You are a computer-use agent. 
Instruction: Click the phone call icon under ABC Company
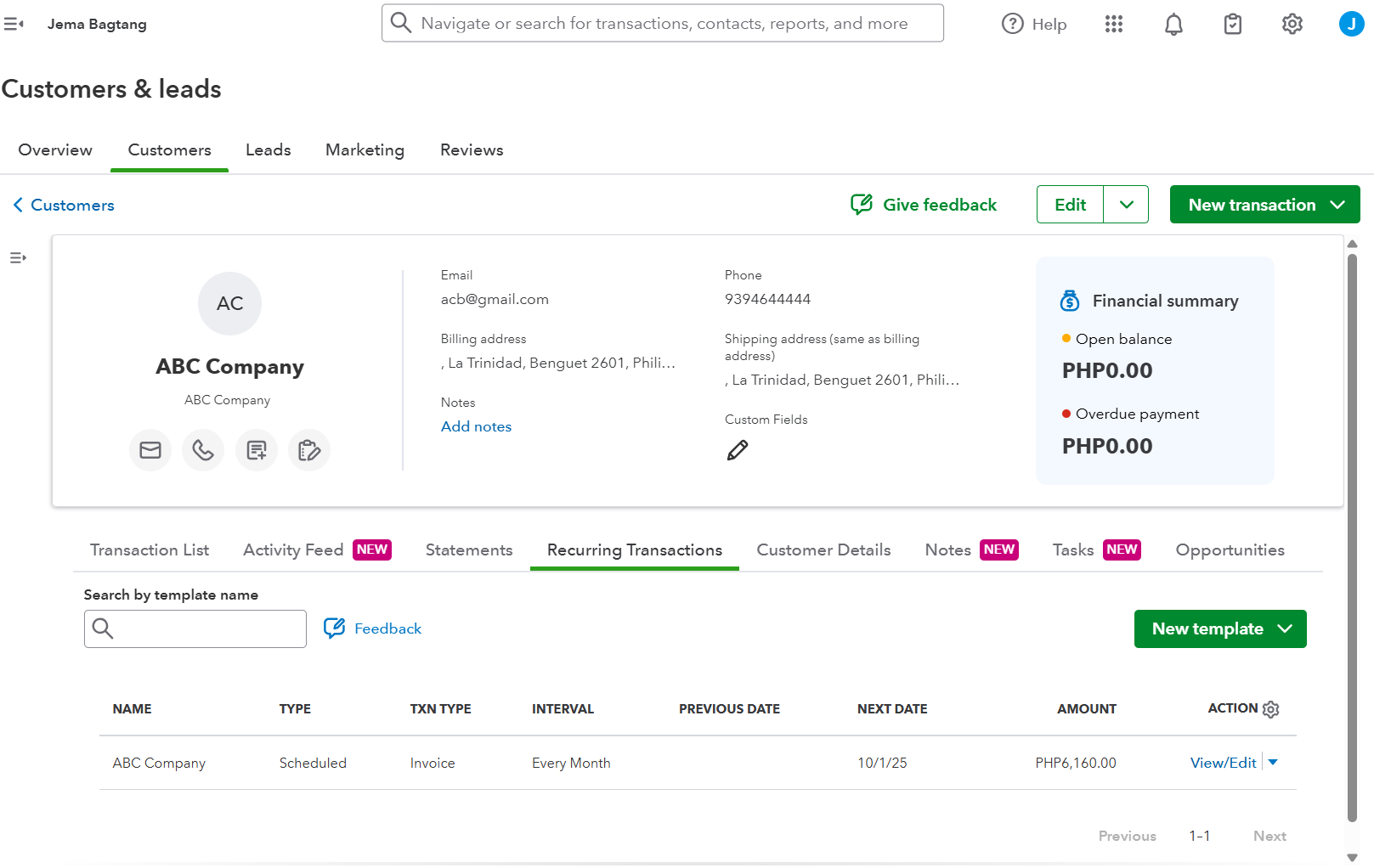[x=203, y=450]
